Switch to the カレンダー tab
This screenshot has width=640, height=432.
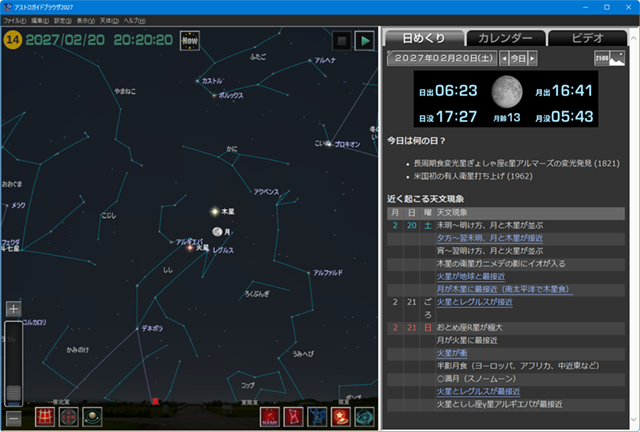tap(505, 38)
